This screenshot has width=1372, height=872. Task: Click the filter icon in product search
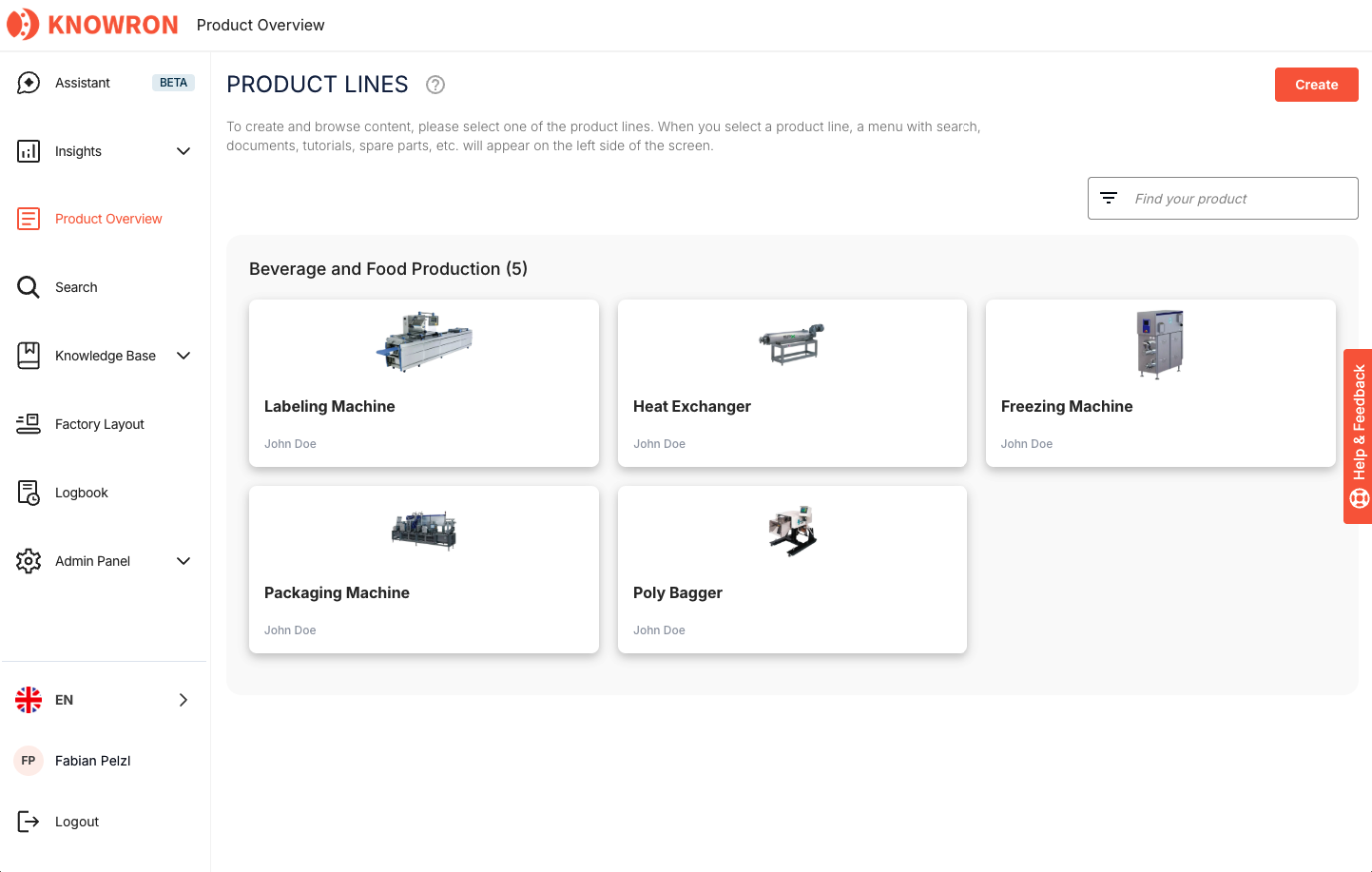point(1109,198)
